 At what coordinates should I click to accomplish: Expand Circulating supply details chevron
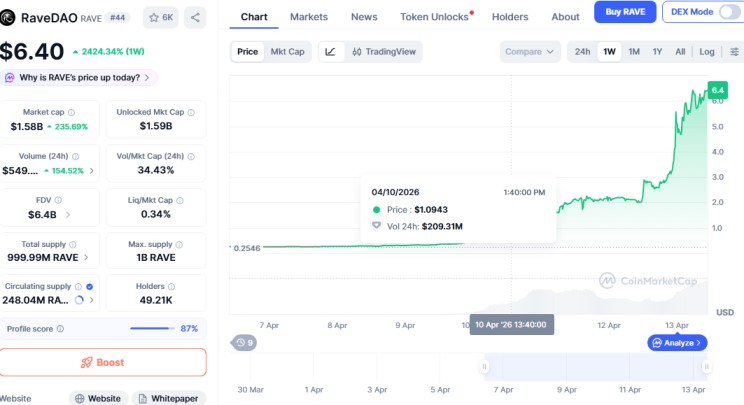point(92,300)
